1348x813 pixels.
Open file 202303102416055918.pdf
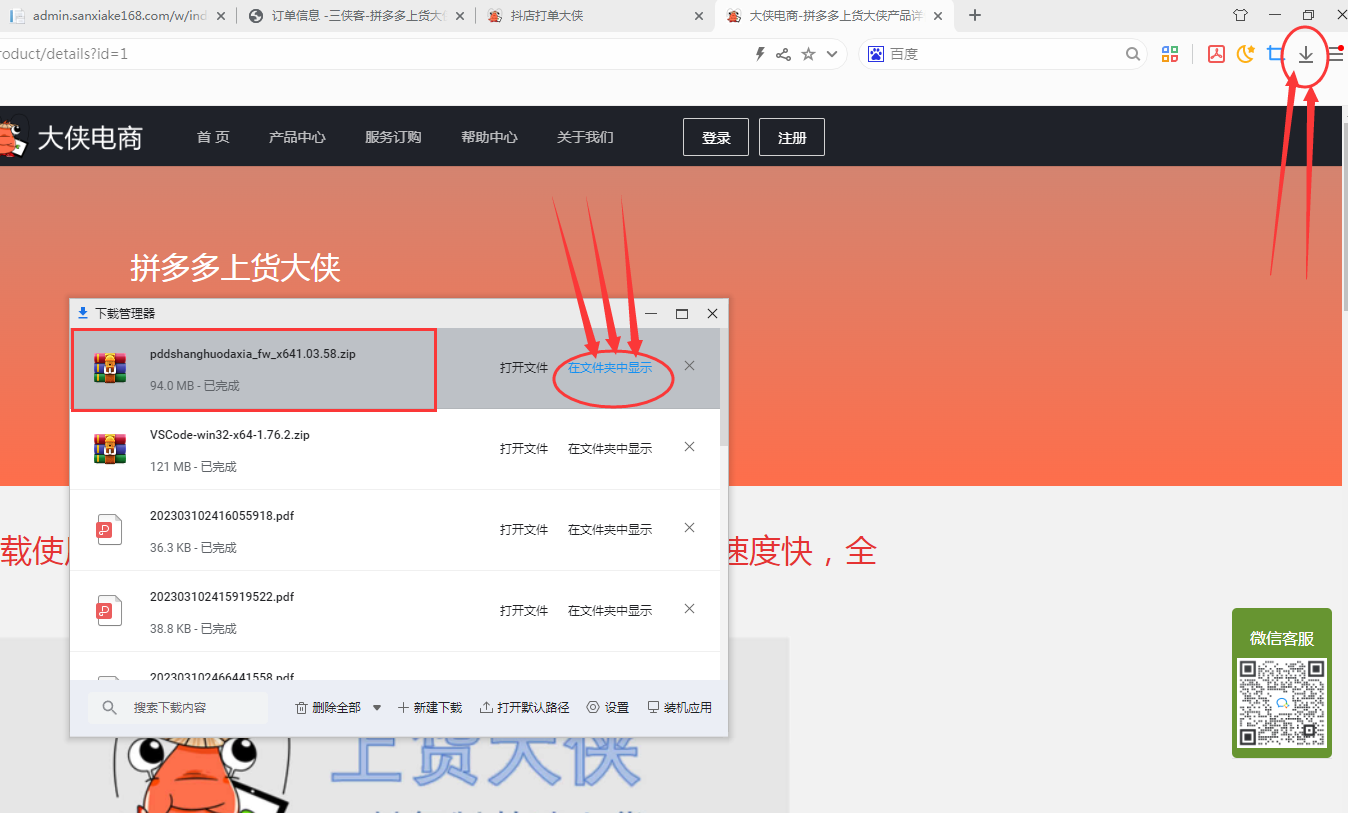click(x=524, y=530)
